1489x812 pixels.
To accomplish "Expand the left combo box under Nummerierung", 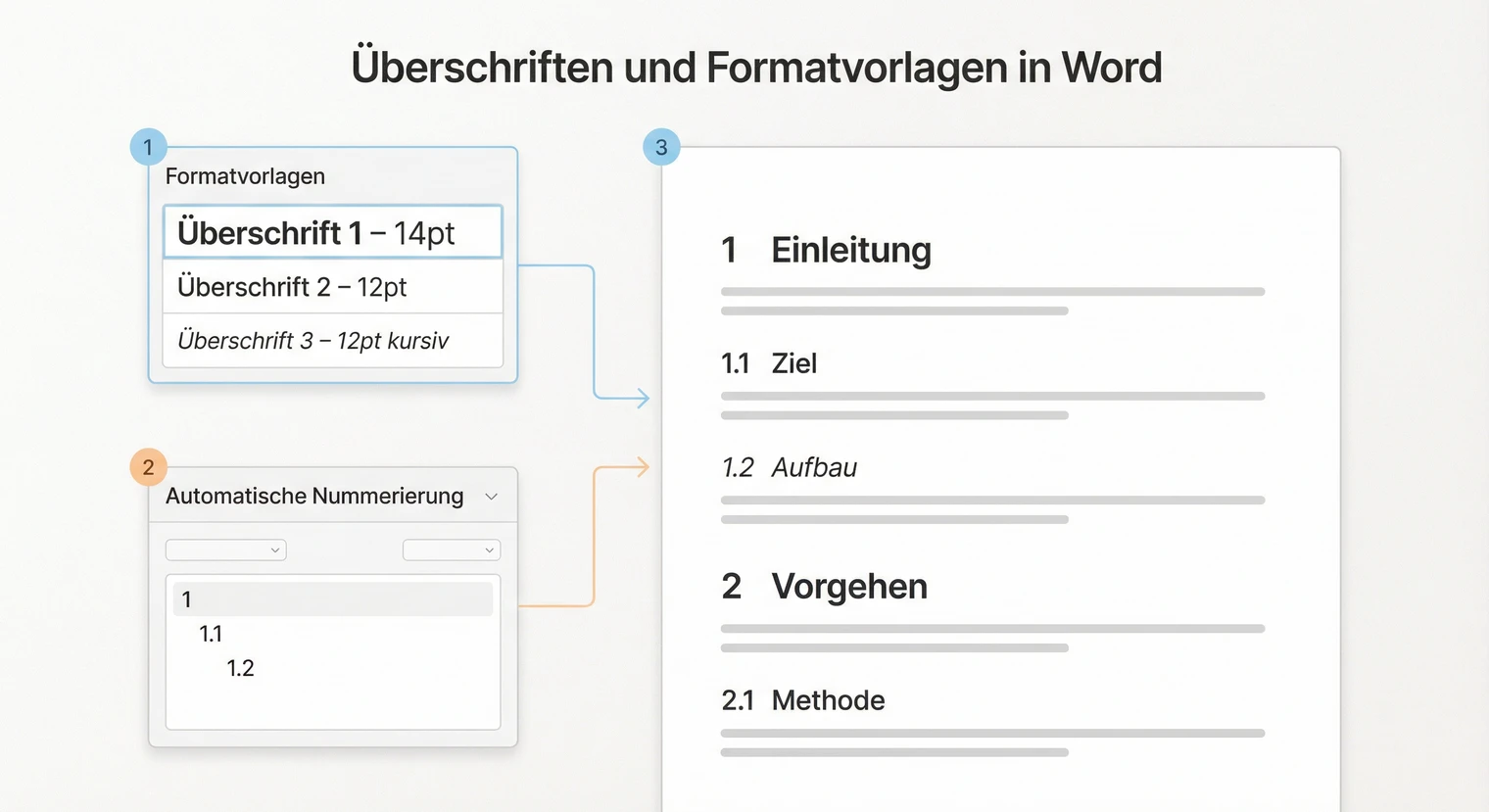I will coord(225,549).
